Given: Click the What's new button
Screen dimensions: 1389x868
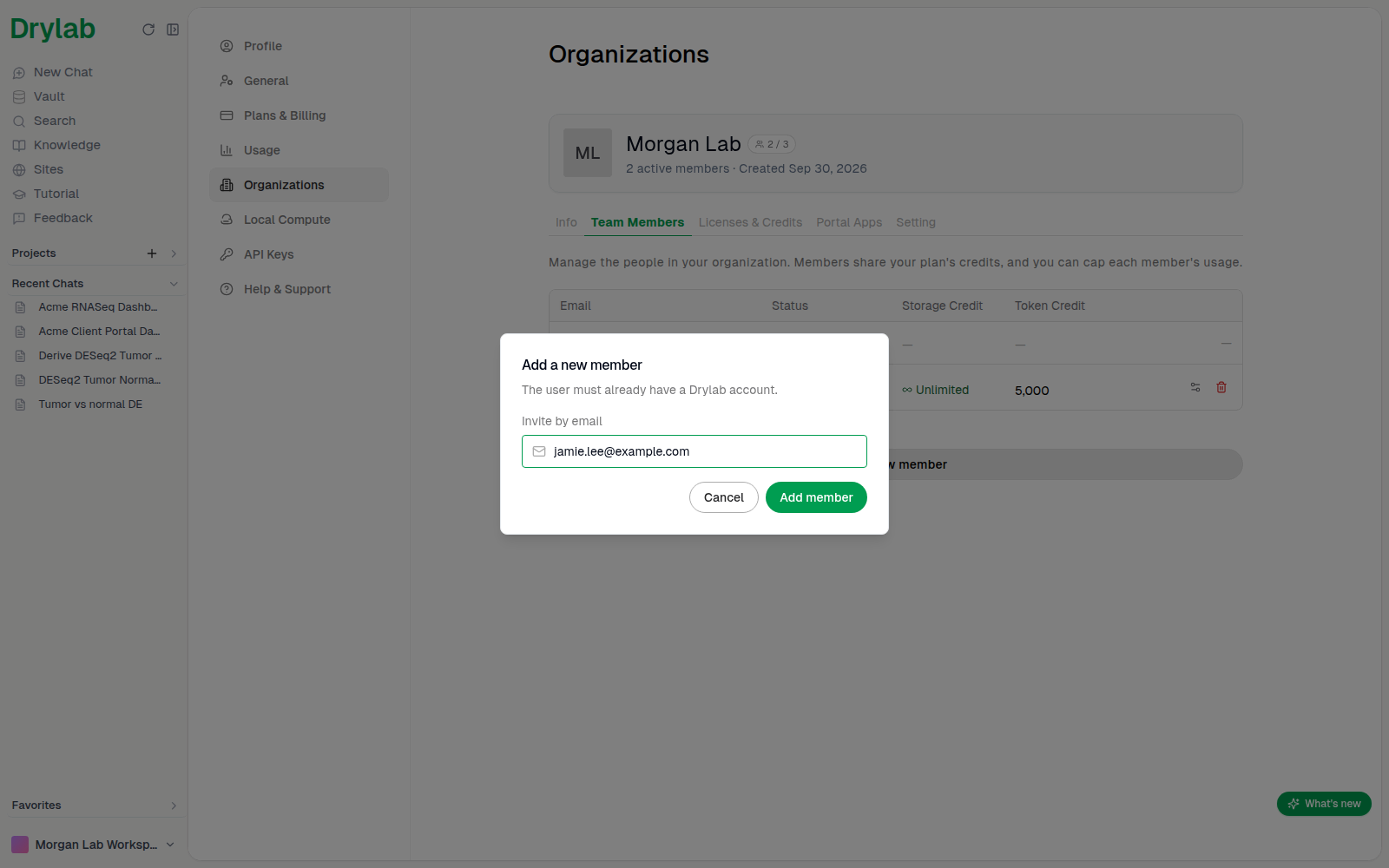Looking at the screenshot, I should coord(1324,804).
